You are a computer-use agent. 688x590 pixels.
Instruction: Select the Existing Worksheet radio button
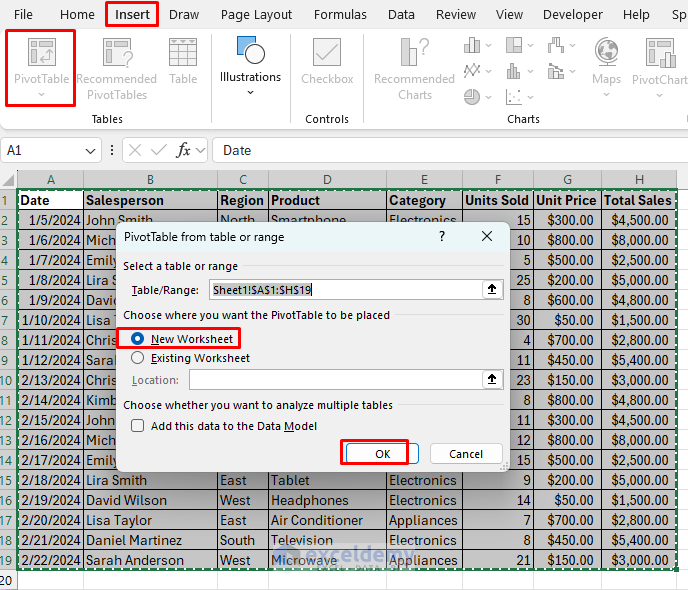tap(138, 358)
